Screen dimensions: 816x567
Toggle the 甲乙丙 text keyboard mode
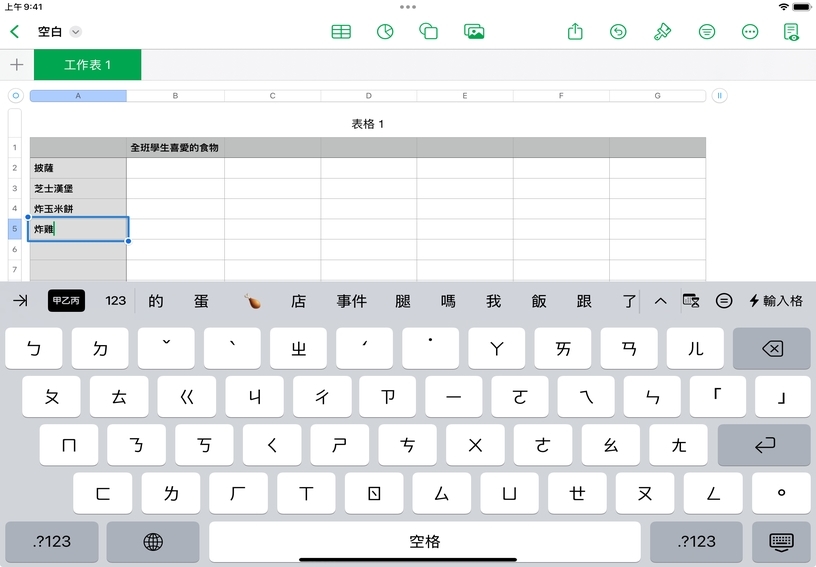(x=66, y=301)
